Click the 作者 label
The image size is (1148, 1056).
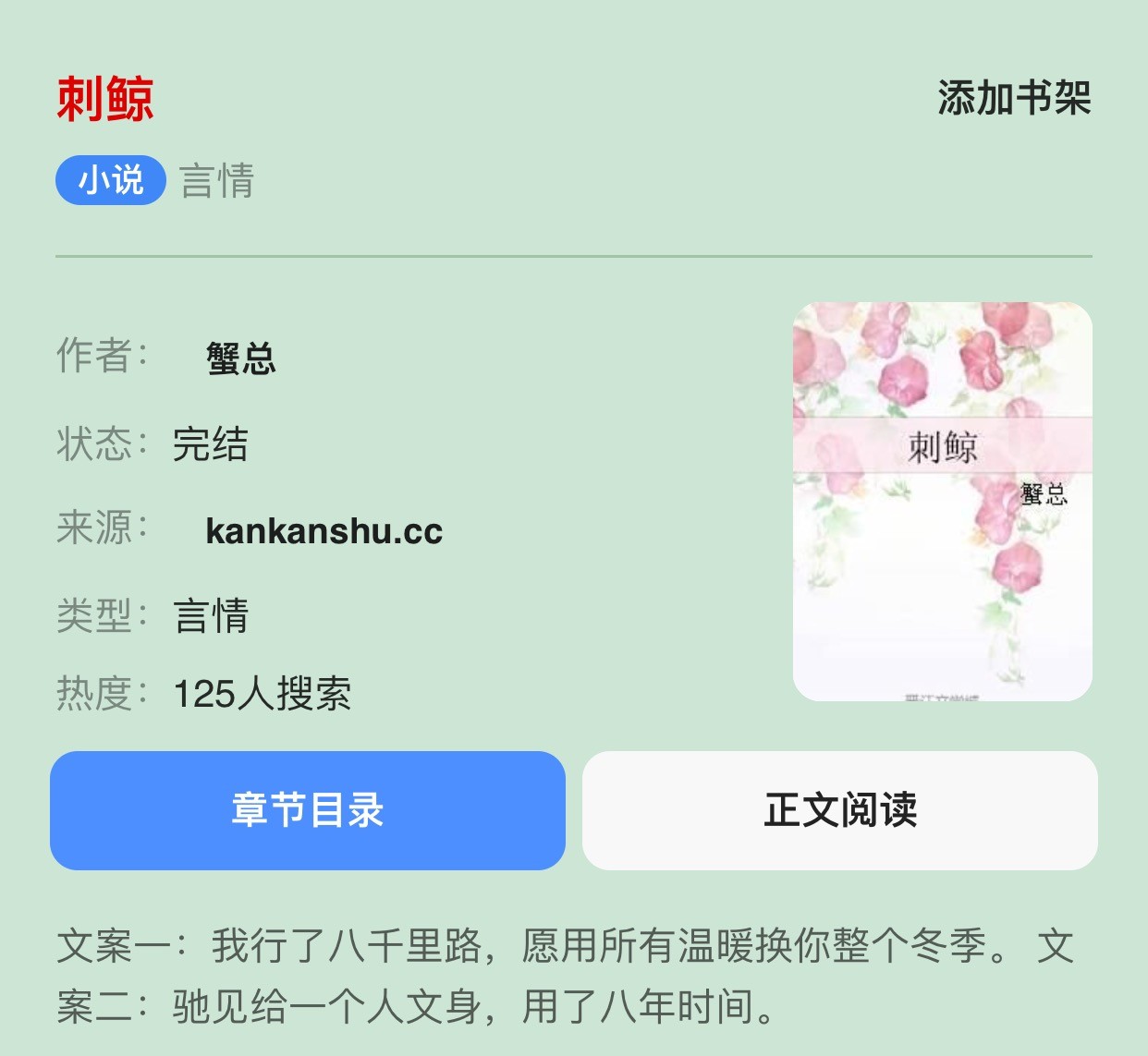pos(102,355)
